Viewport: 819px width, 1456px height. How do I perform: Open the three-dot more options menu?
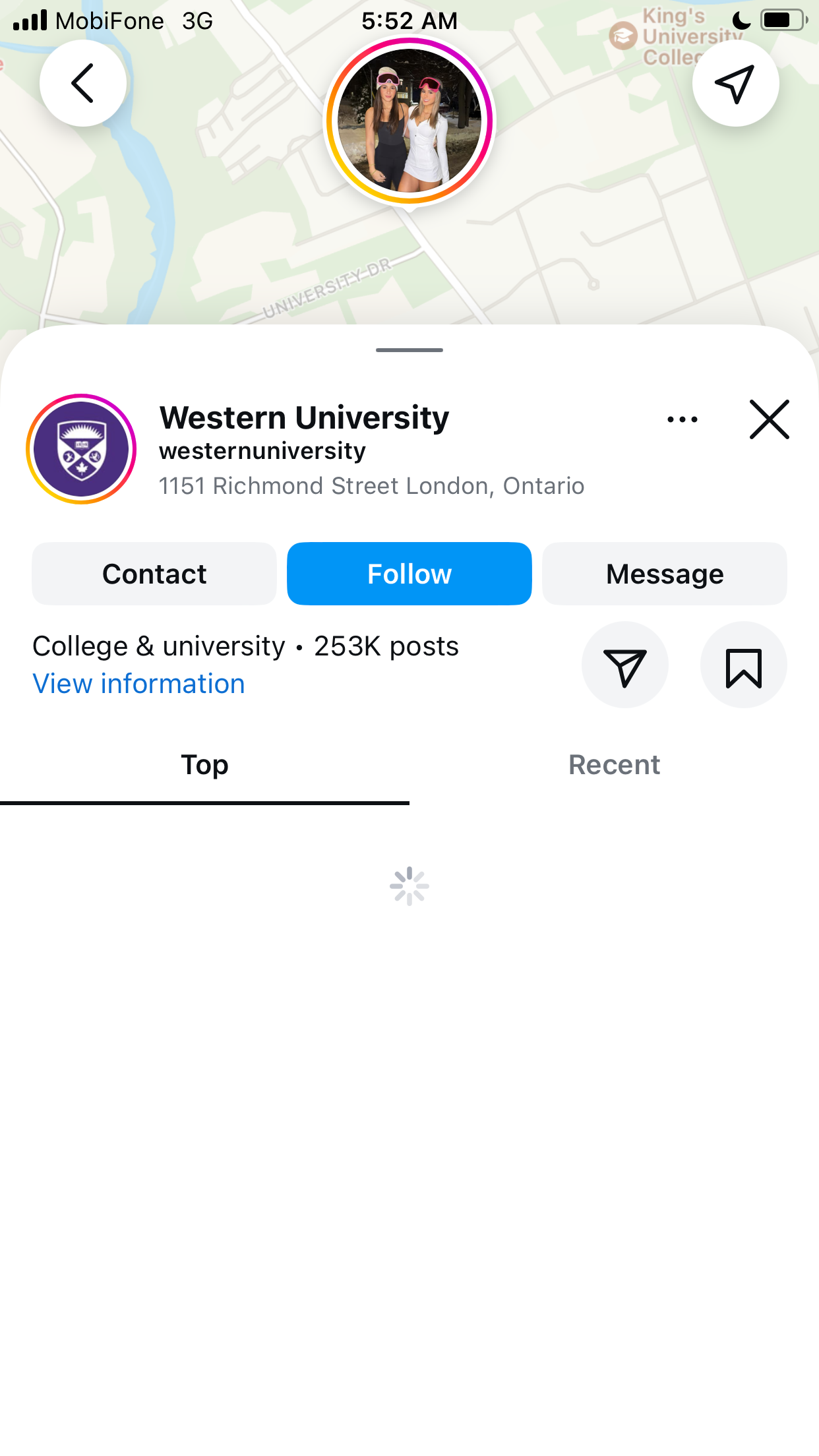[x=682, y=419]
